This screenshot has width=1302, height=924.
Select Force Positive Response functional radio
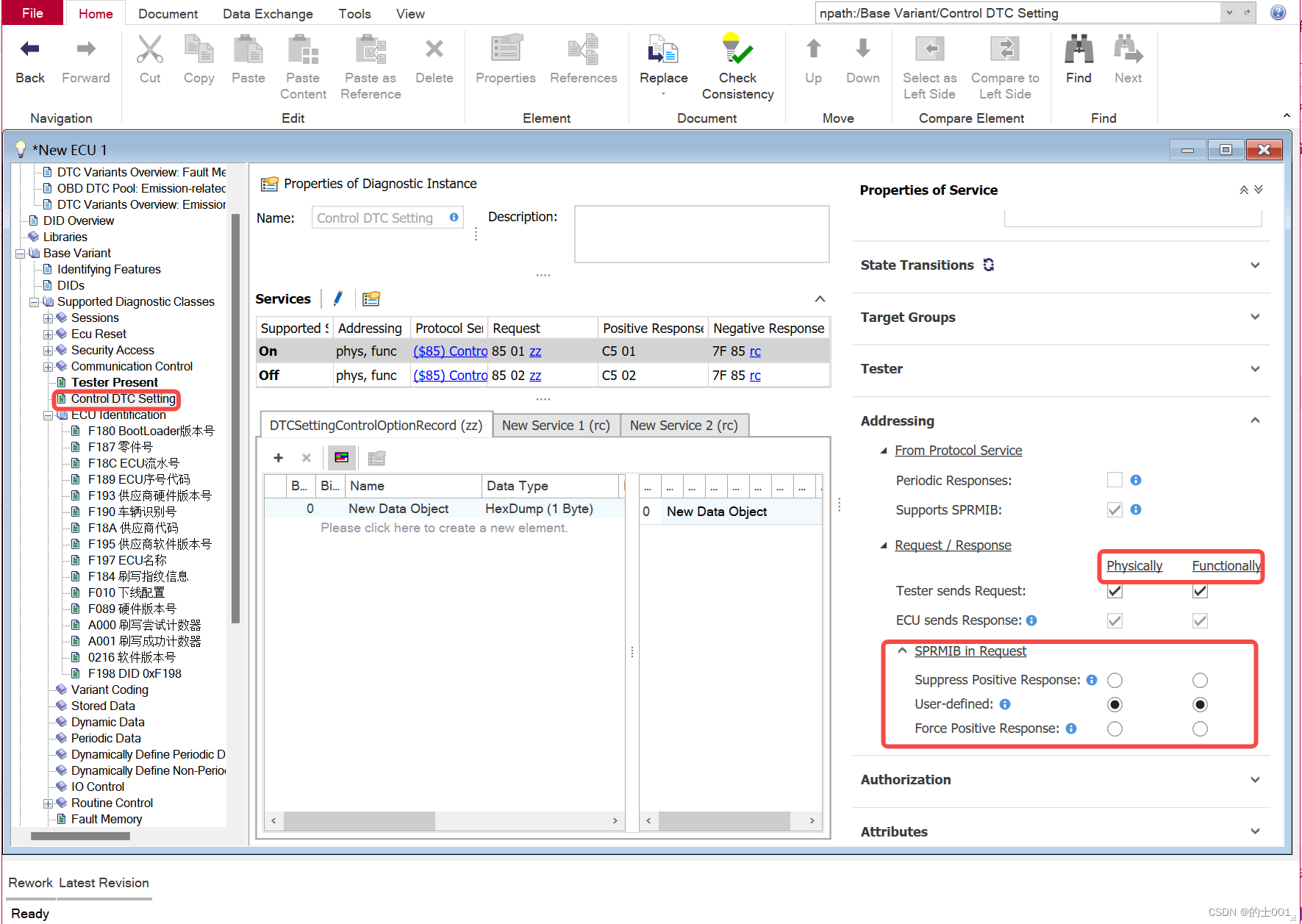pyautogui.click(x=1200, y=728)
